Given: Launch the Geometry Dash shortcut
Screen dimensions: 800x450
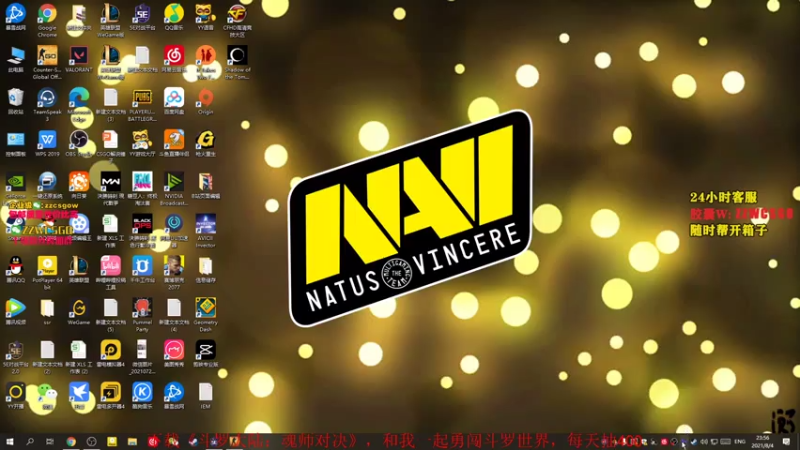Looking at the screenshot, I should [x=205, y=315].
